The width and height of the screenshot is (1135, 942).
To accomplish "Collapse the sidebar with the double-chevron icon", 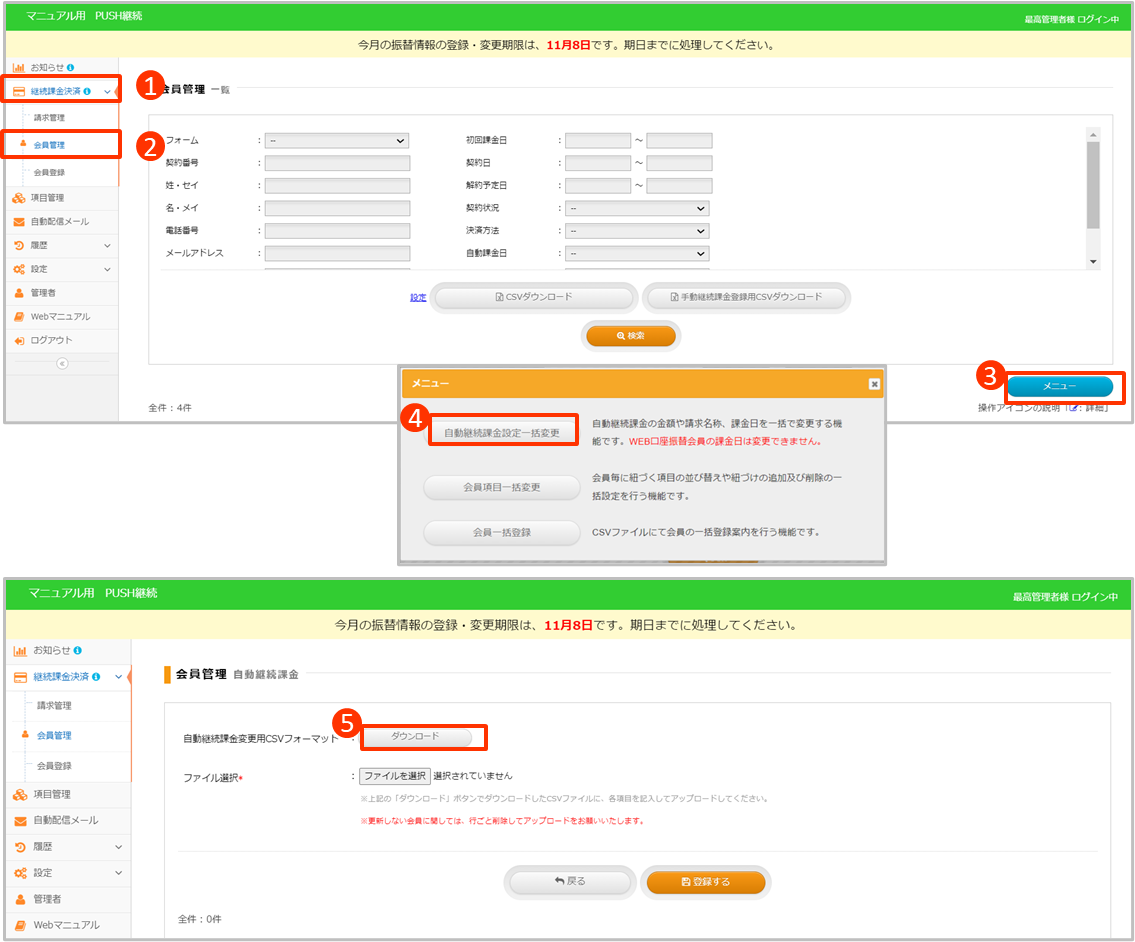I will click(61, 364).
